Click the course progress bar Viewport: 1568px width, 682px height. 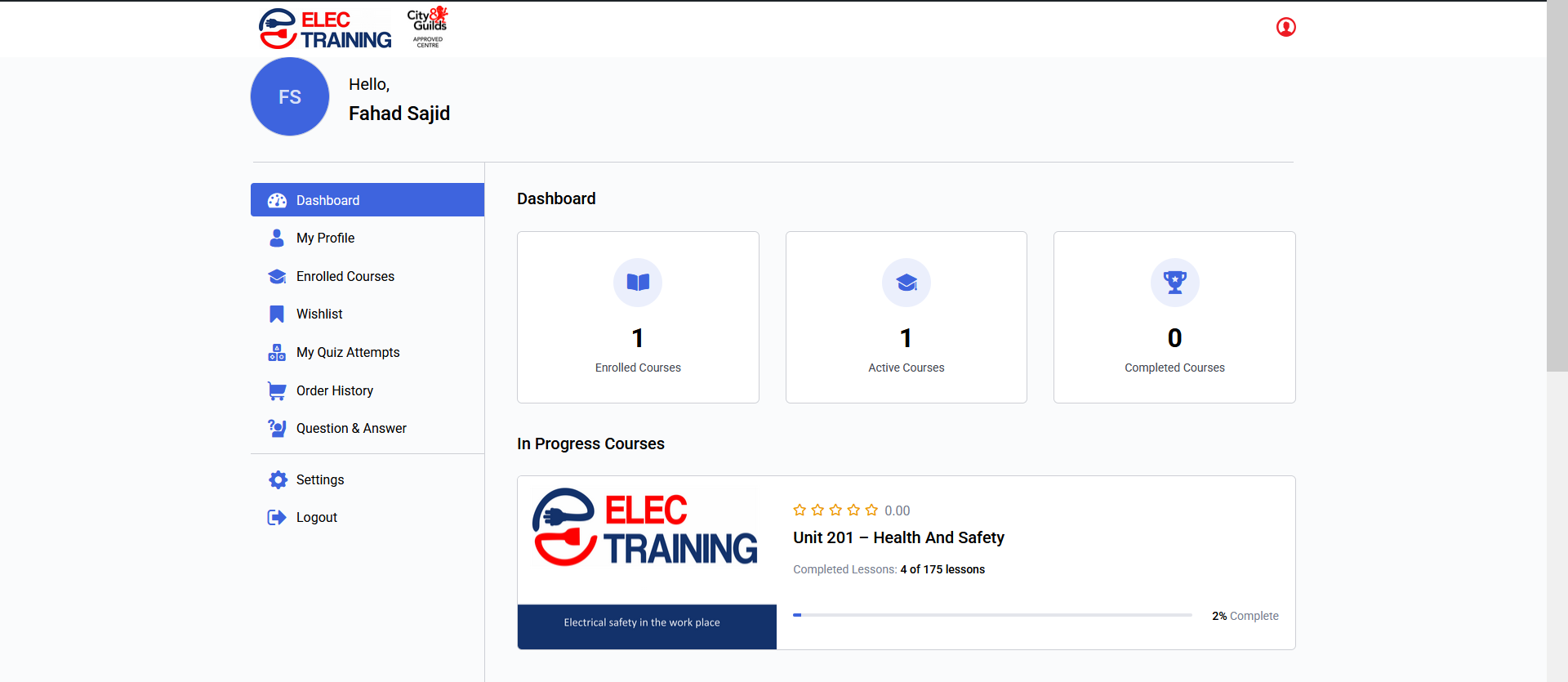(x=992, y=615)
